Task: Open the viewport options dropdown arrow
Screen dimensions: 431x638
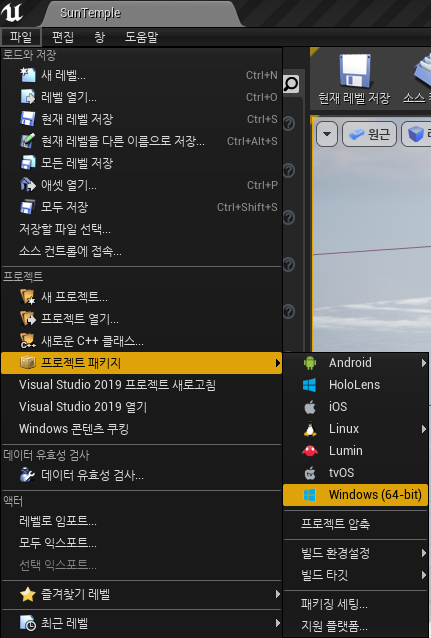Action: coord(327,134)
